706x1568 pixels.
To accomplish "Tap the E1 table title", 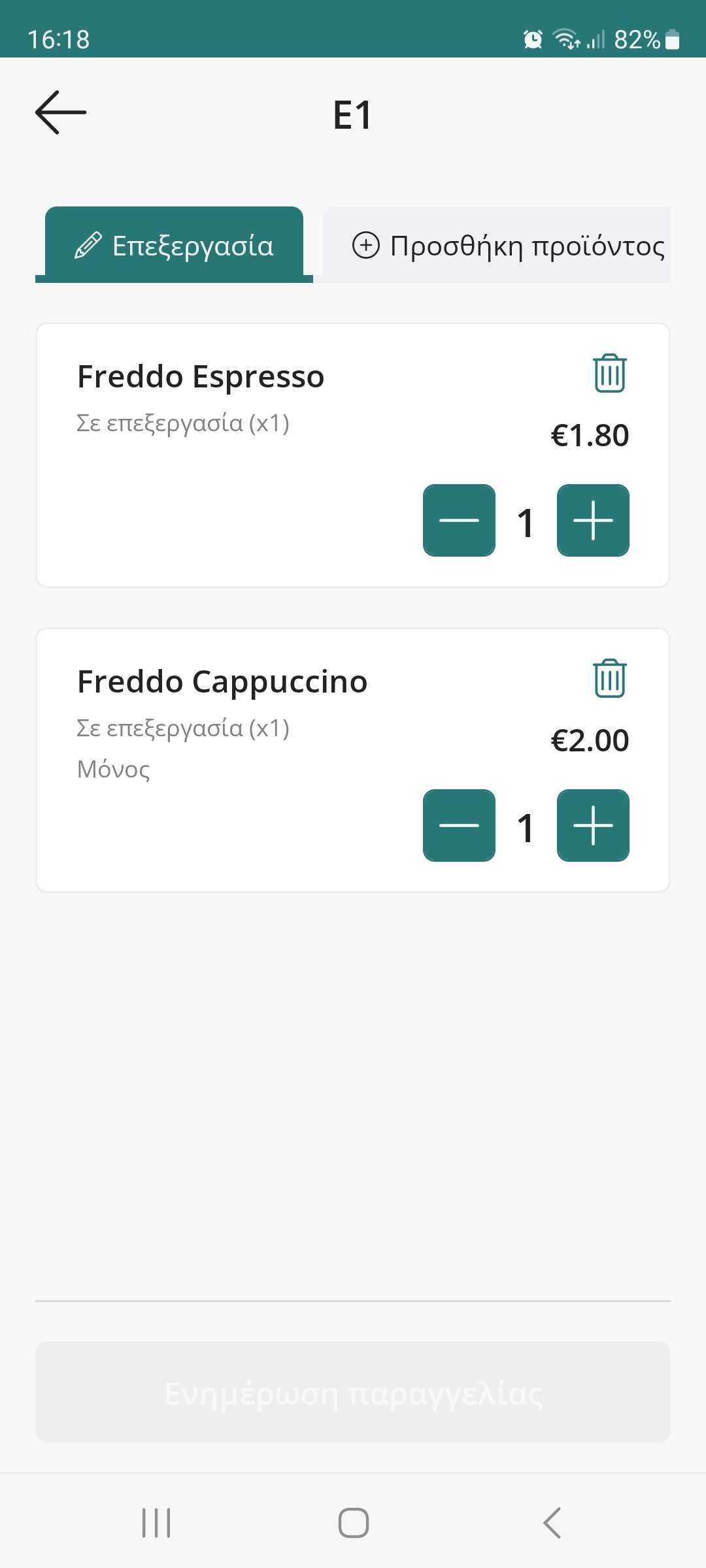I will [352, 115].
